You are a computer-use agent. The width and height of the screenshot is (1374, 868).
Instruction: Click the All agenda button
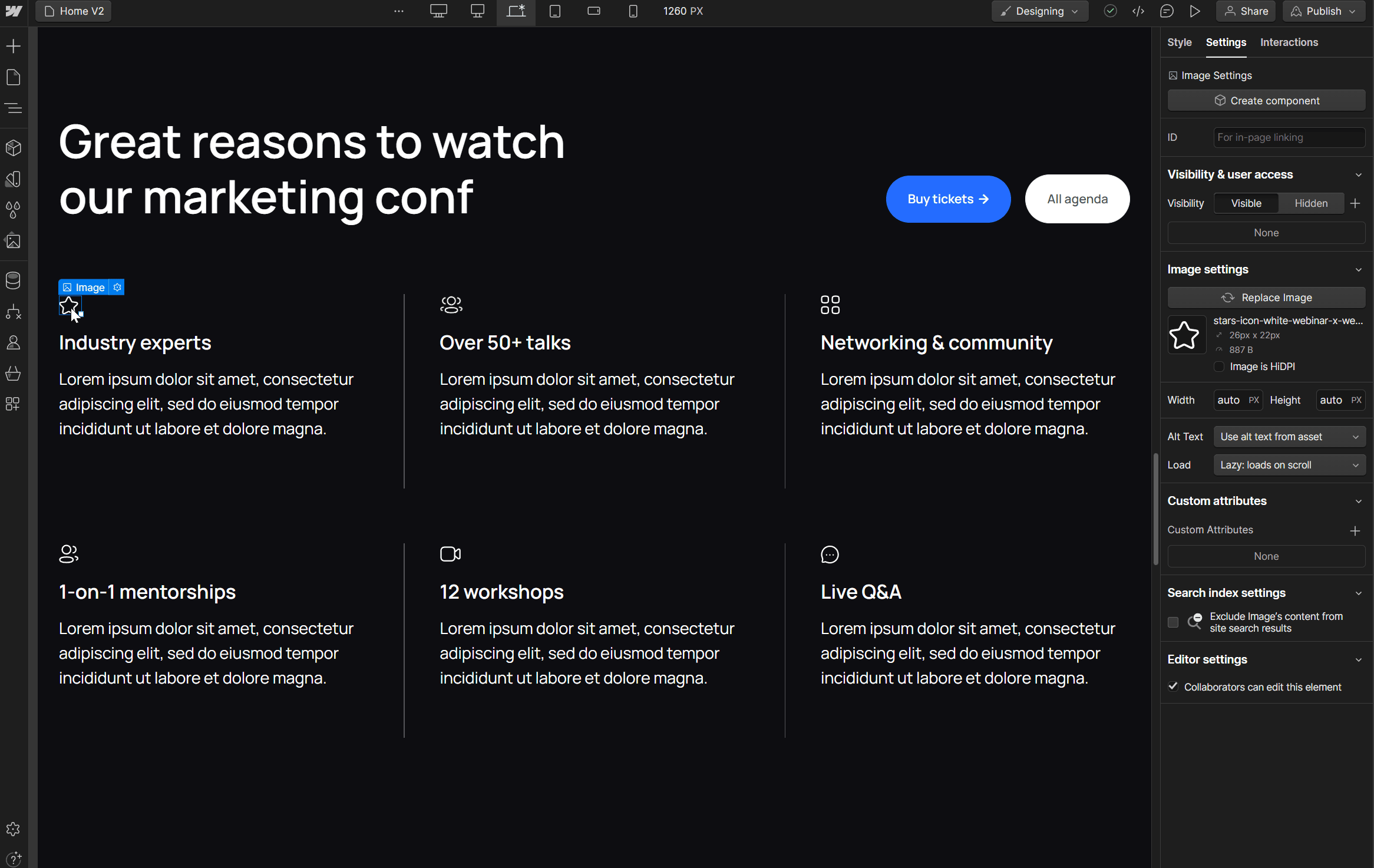click(x=1077, y=199)
